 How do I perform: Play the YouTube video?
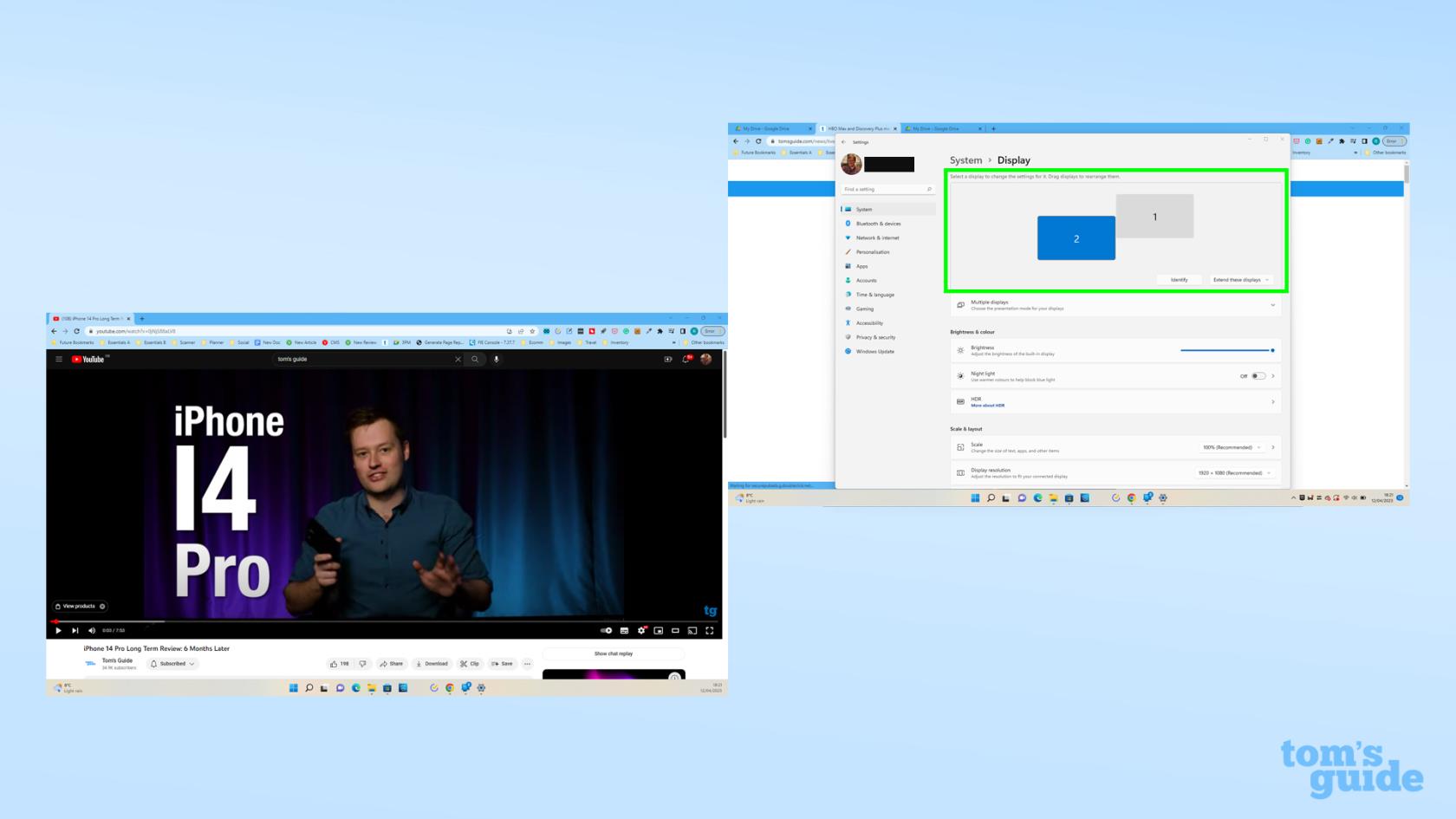click(58, 630)
